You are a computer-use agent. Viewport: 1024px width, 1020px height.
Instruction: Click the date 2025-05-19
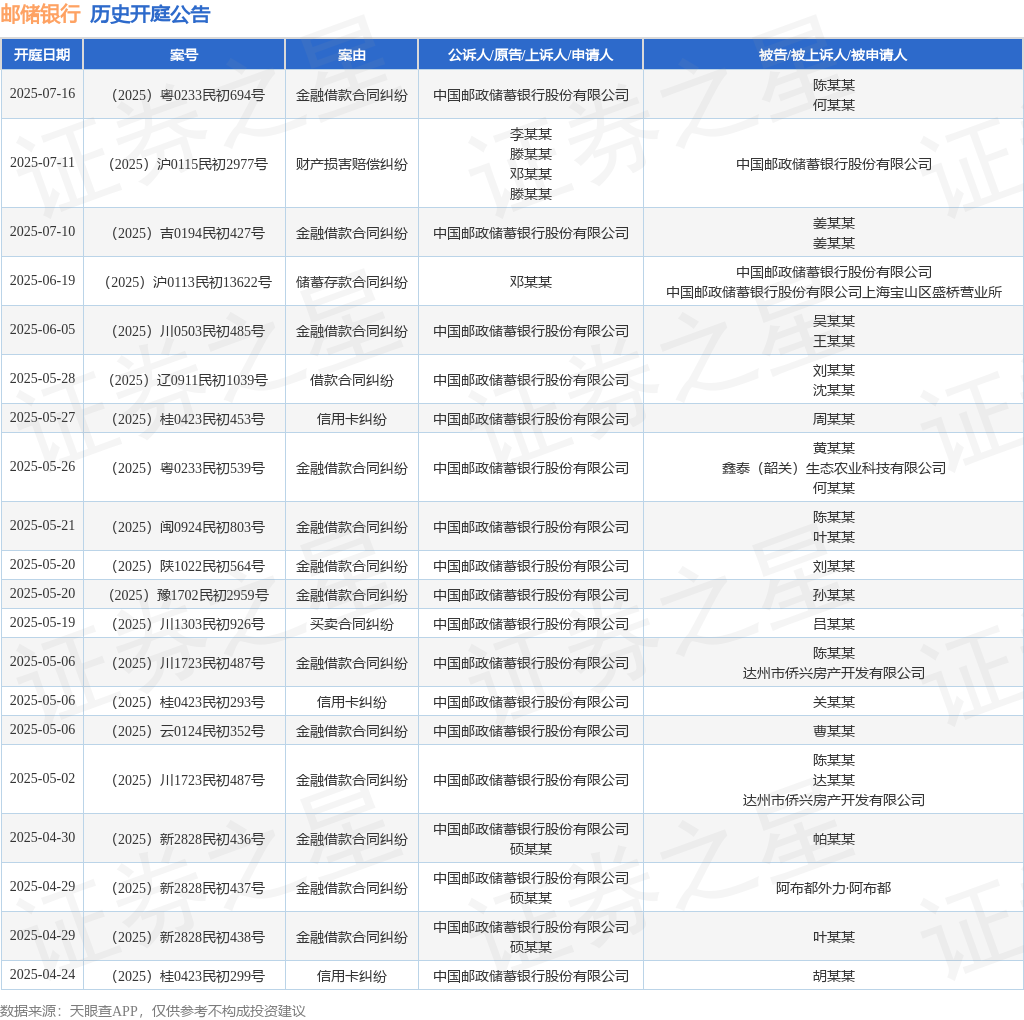[x=42, y=622]
